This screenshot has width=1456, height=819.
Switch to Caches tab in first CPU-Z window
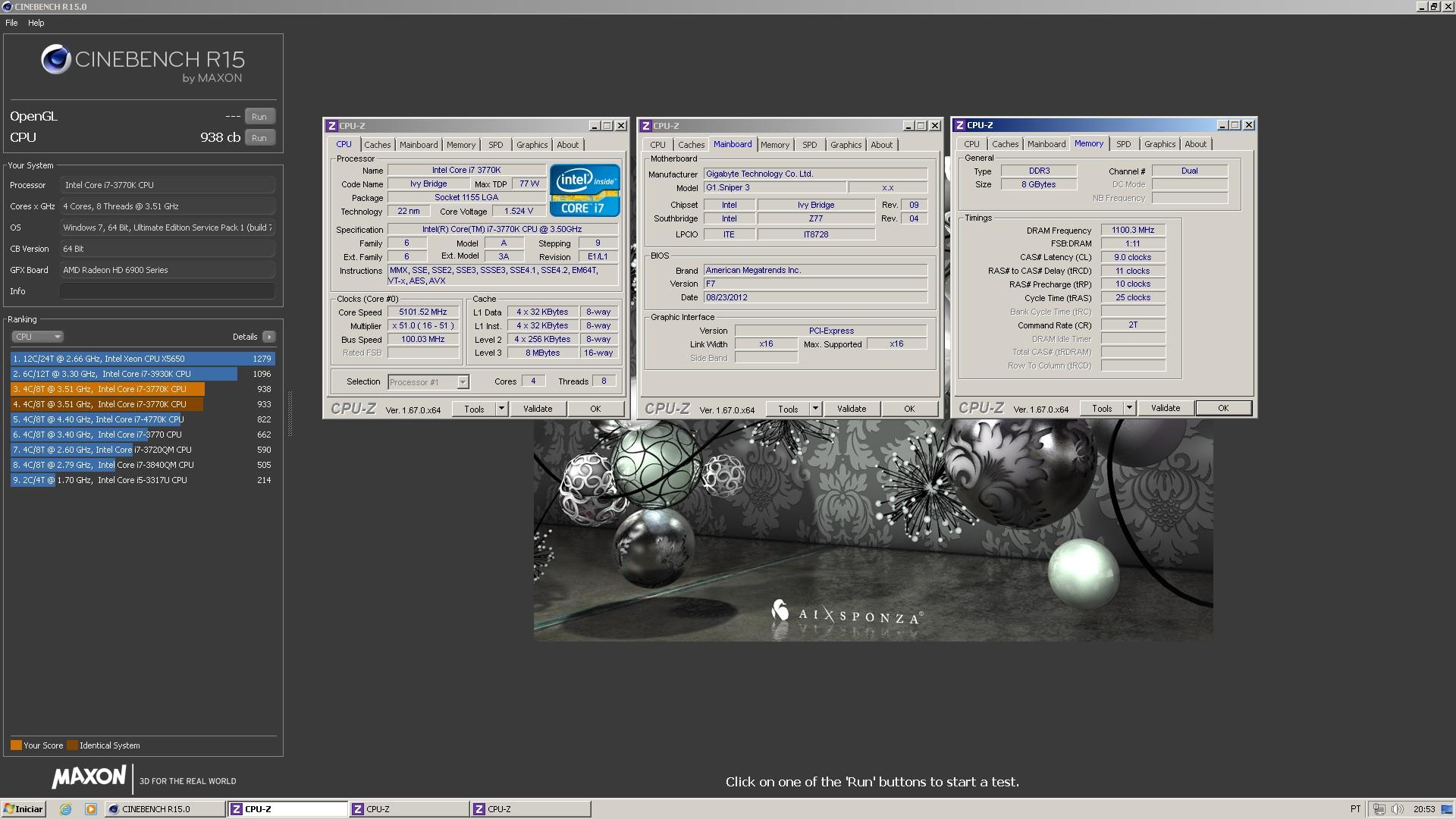pos(377,145)
